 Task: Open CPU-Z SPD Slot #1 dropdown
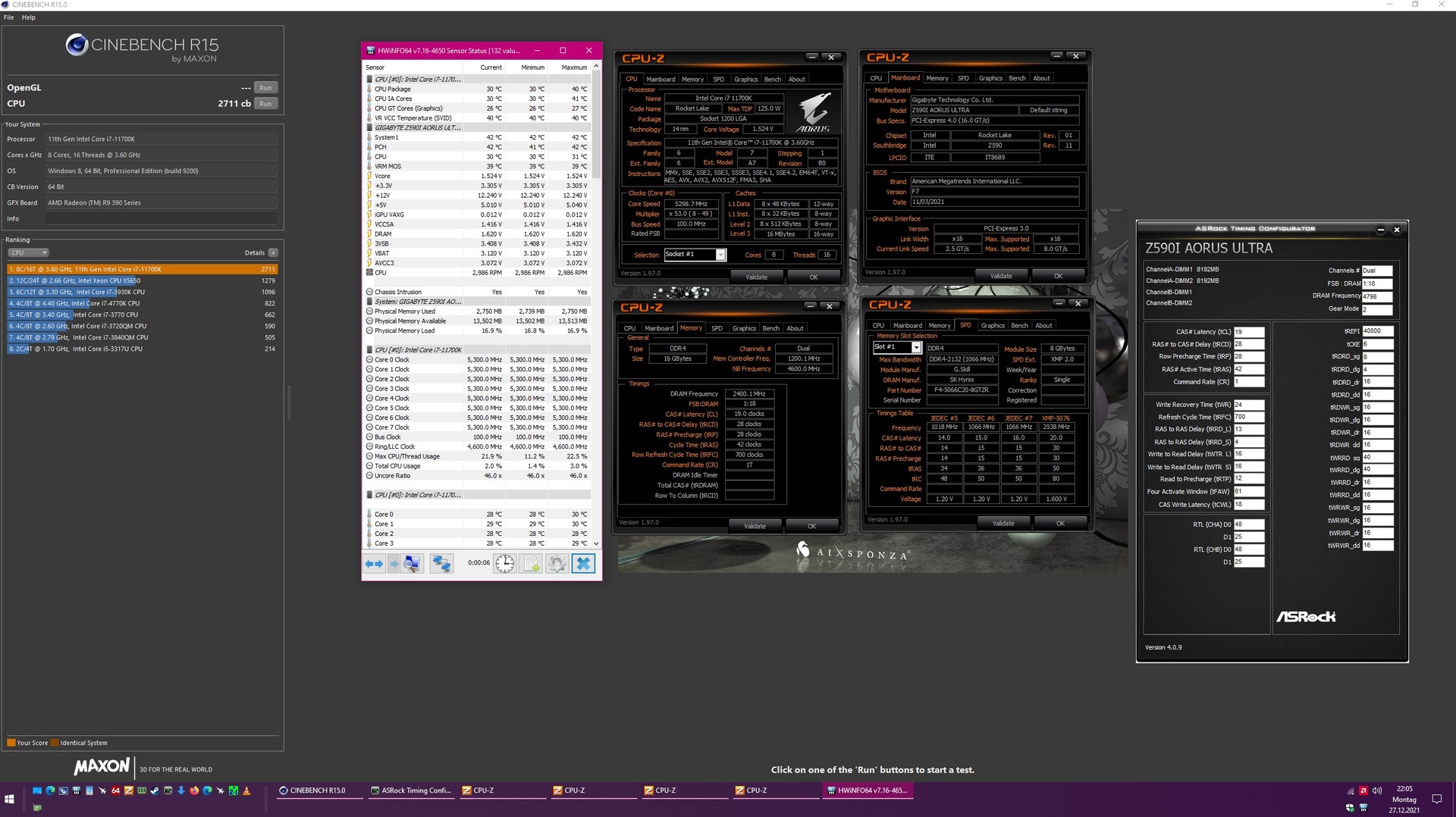point(915,347)
